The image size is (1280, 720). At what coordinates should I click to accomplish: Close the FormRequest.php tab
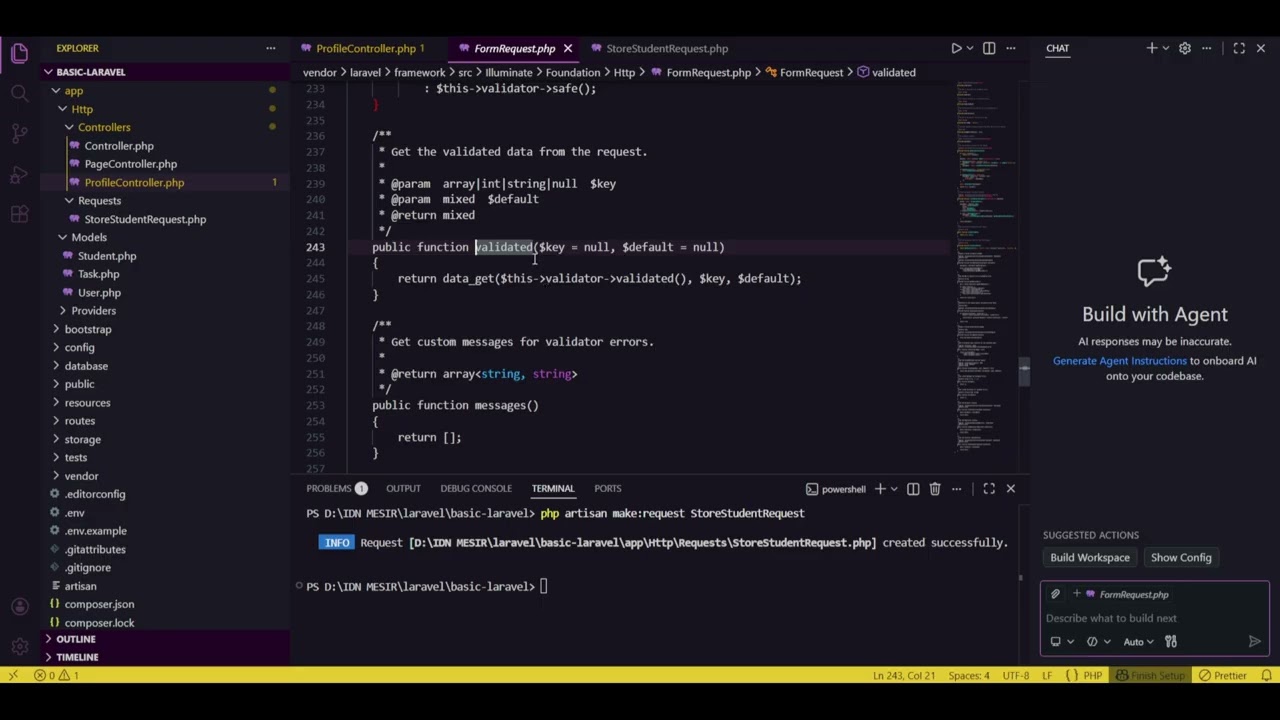click(567, 48)
